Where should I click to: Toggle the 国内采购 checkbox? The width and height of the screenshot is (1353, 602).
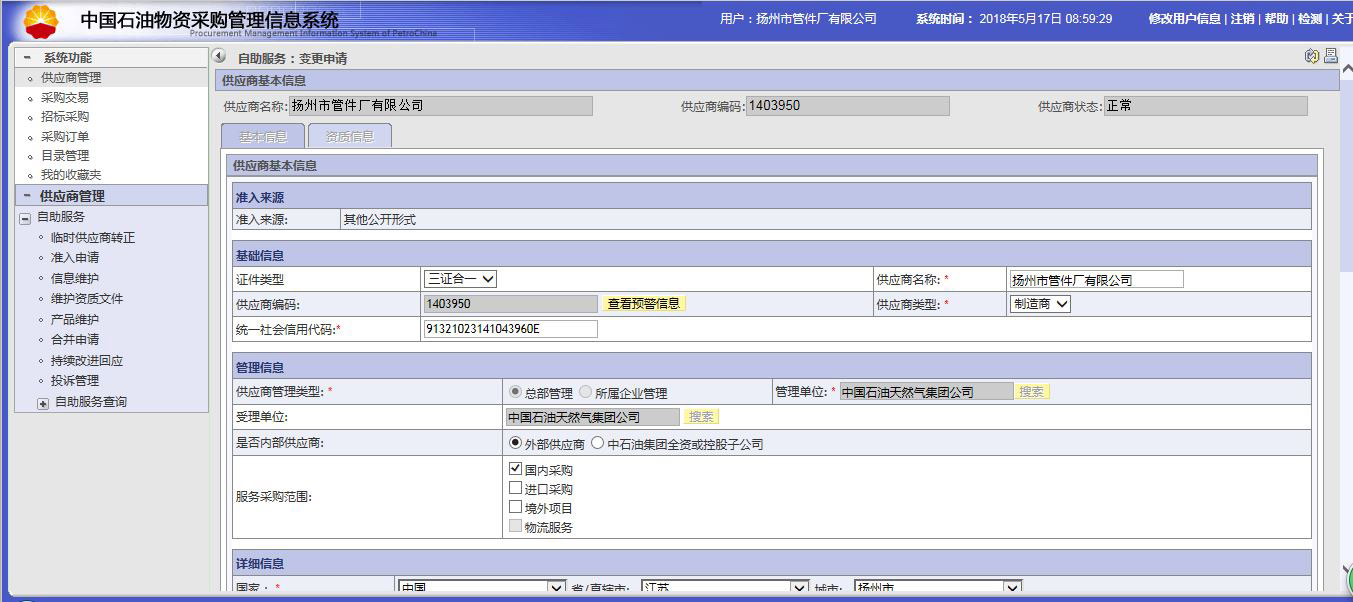point(516,469)
